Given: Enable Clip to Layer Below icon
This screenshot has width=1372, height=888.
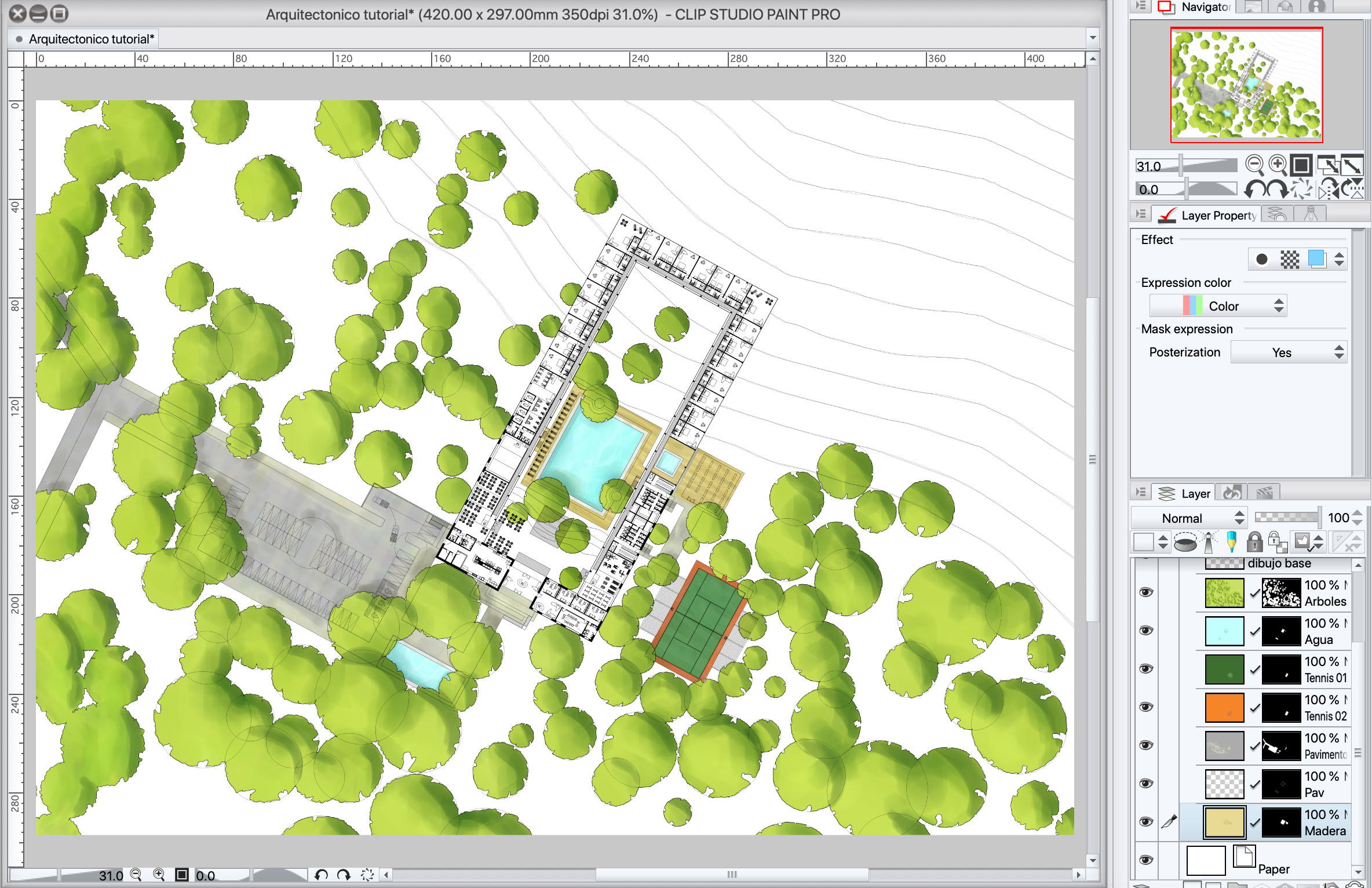Looking at the screenshot, I should pos(1185,543).
